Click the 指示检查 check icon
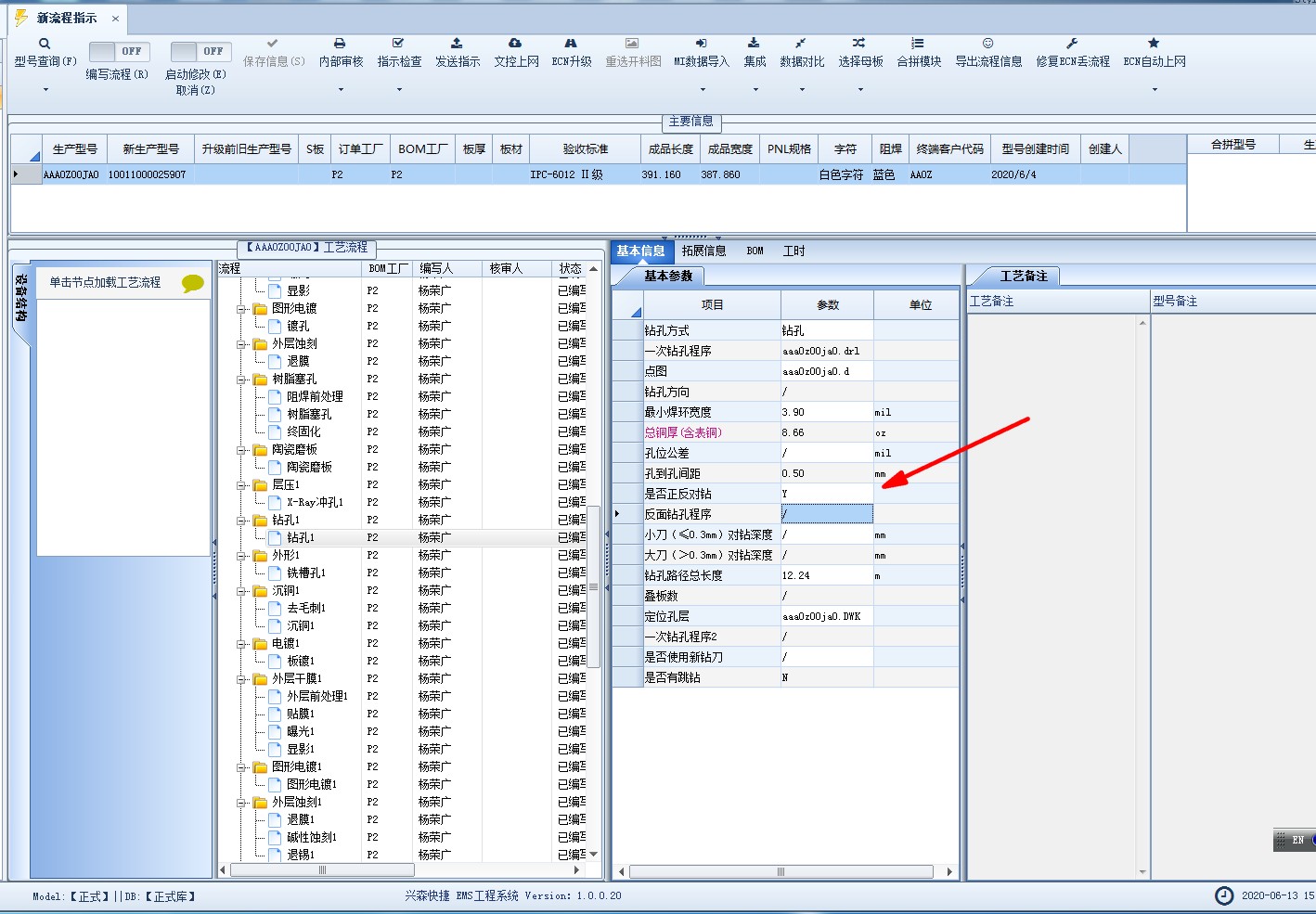 pyautogui.click(x=398, y=44)
